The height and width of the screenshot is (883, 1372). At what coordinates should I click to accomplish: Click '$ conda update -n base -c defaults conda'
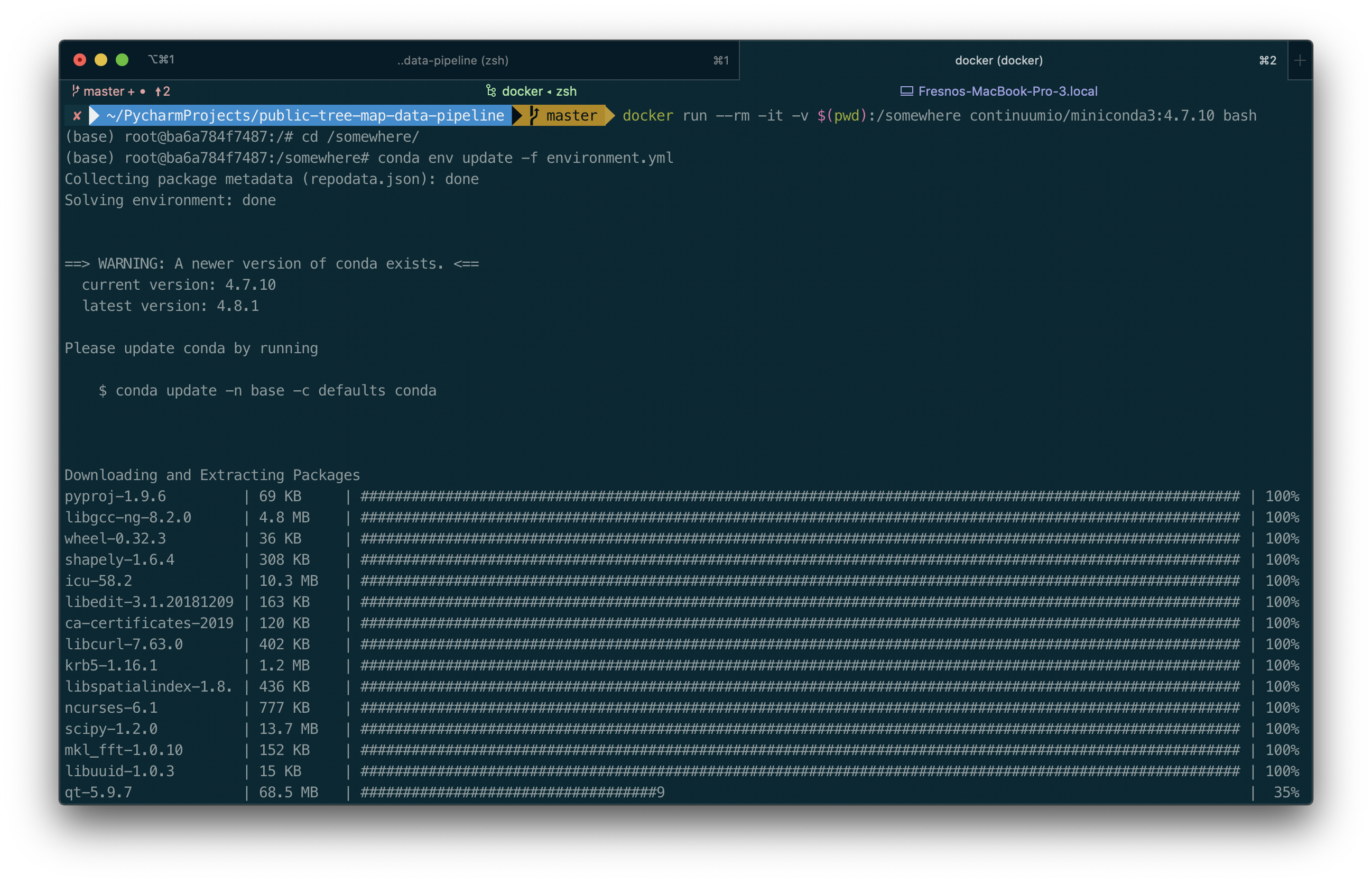point(267,390)
